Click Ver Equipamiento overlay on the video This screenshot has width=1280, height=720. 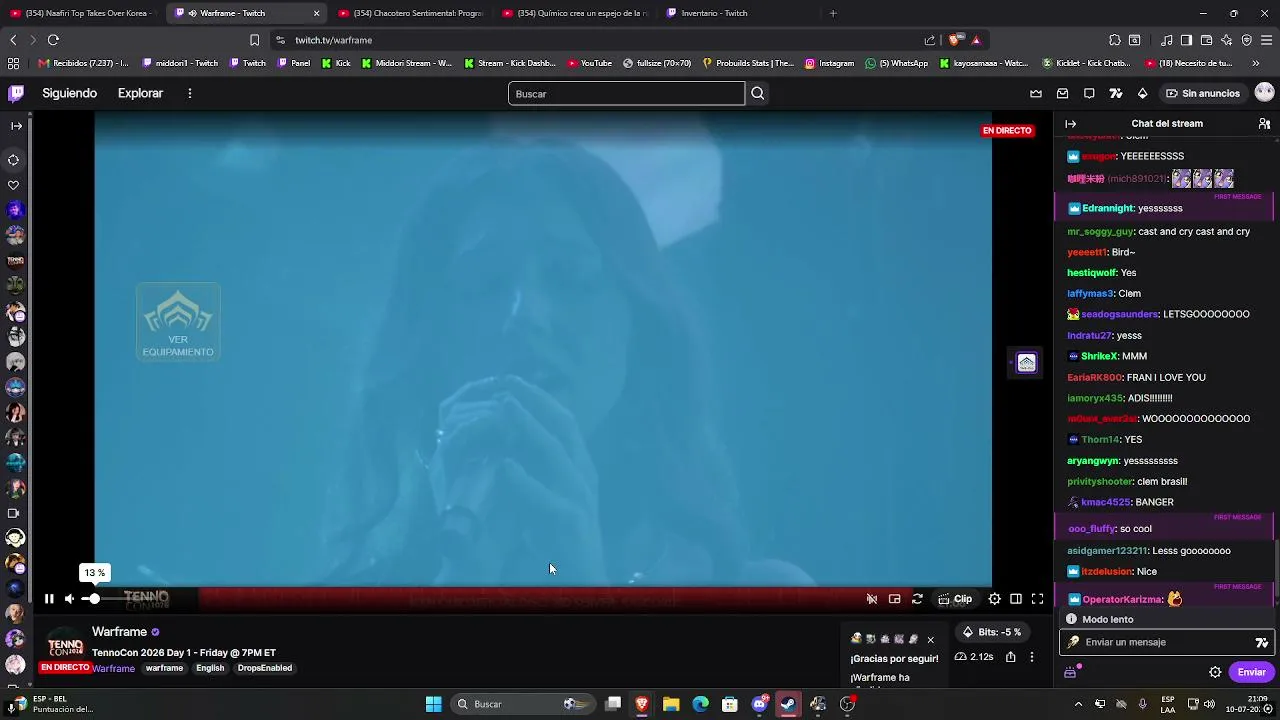click(178, 322)
